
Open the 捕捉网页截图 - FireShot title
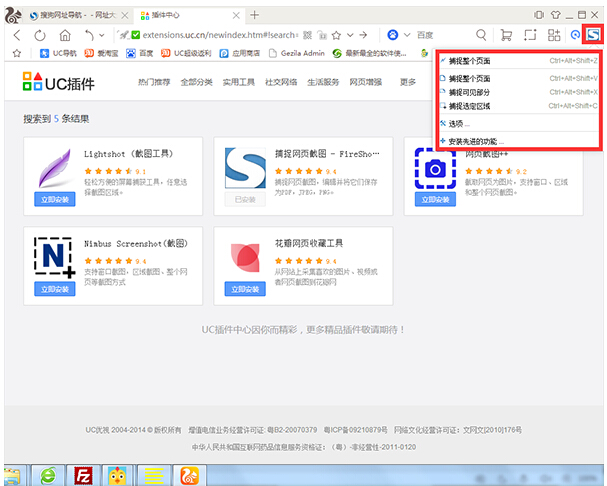pos(327,154)
